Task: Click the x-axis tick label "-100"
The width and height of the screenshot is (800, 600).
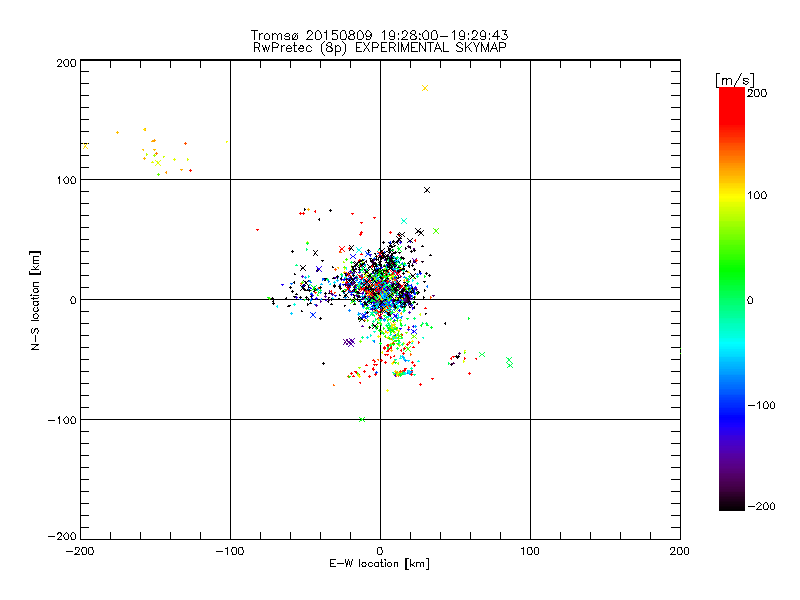Action: 230,551
